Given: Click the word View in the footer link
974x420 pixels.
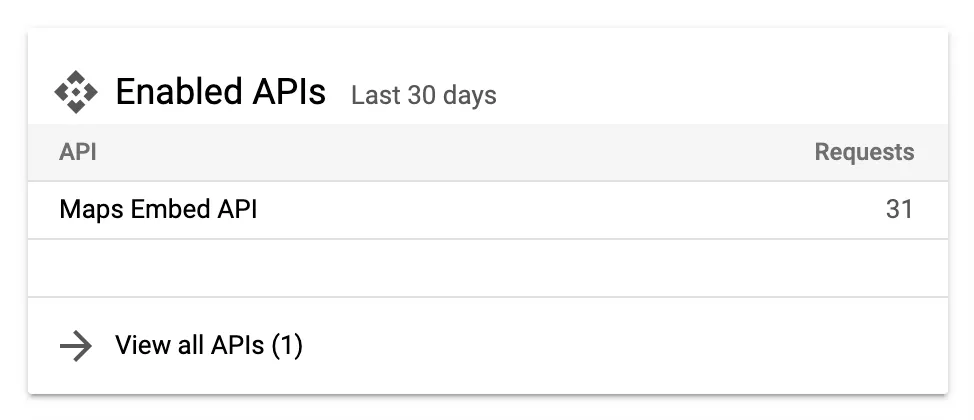Looking at the screenshot, I should click(x=141, y=345).
